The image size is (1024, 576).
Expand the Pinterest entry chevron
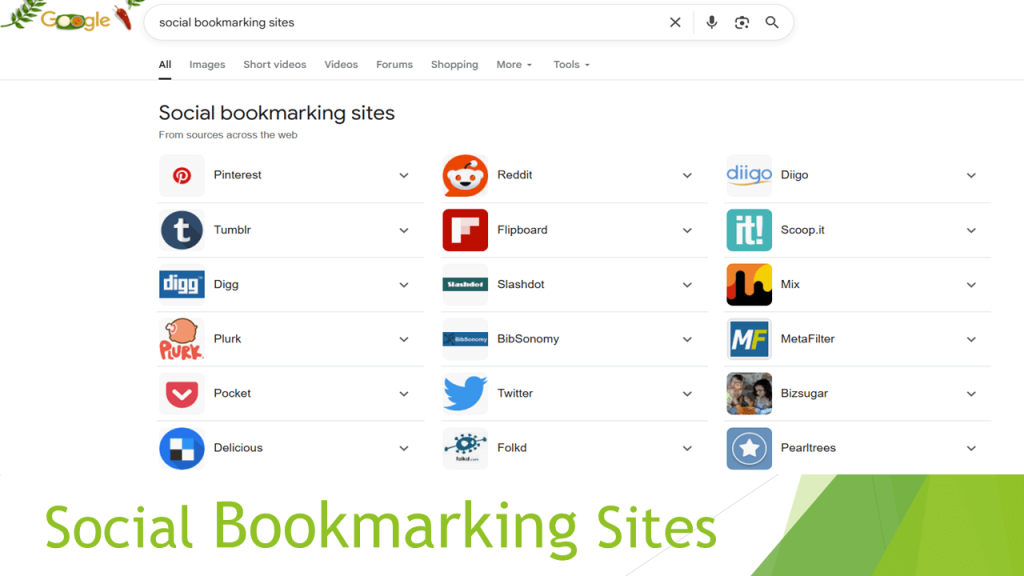pyautogui.click(x=404, y=176)
